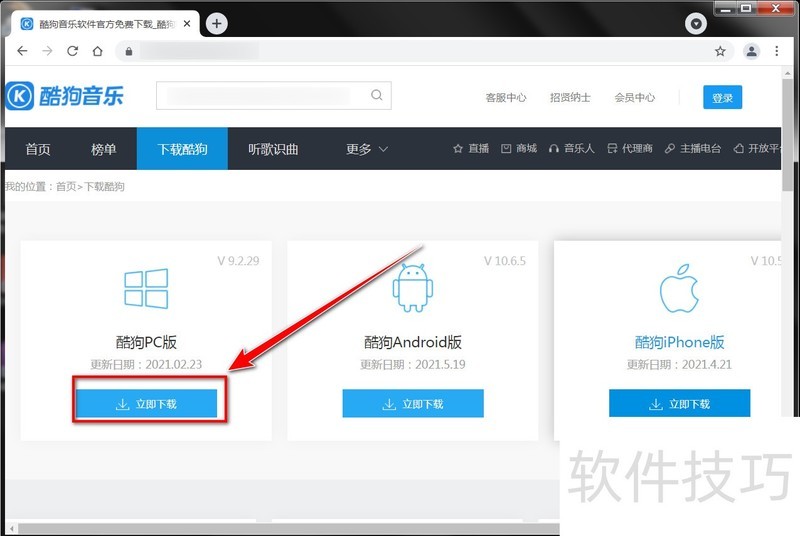
Task: Open 招贤纳士 link
Action: pos(570,97)
